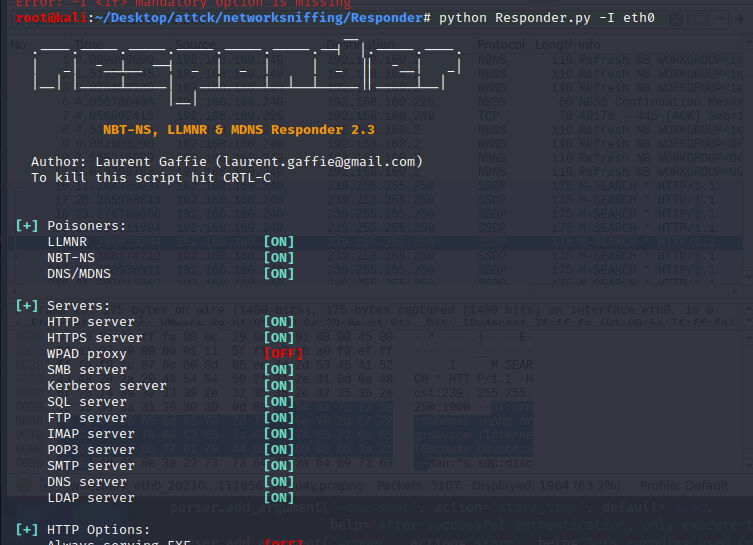Click the LDAP server label
The height and width of the screenshot is (545, 753).
click(x=91, y=497)
